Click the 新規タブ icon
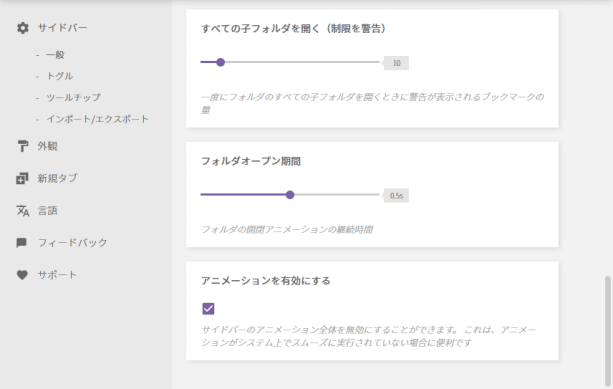The image size is (613, 389). [22, 178]
